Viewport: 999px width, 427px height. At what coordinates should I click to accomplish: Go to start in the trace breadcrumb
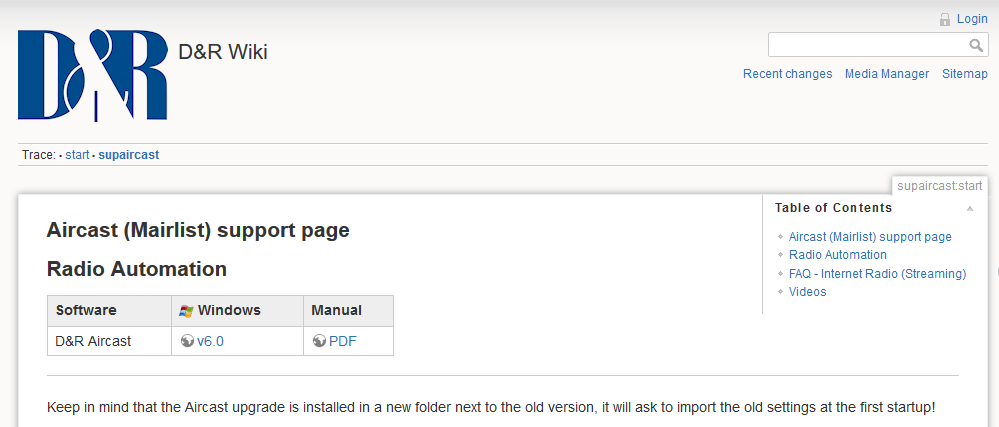[77, 155]
